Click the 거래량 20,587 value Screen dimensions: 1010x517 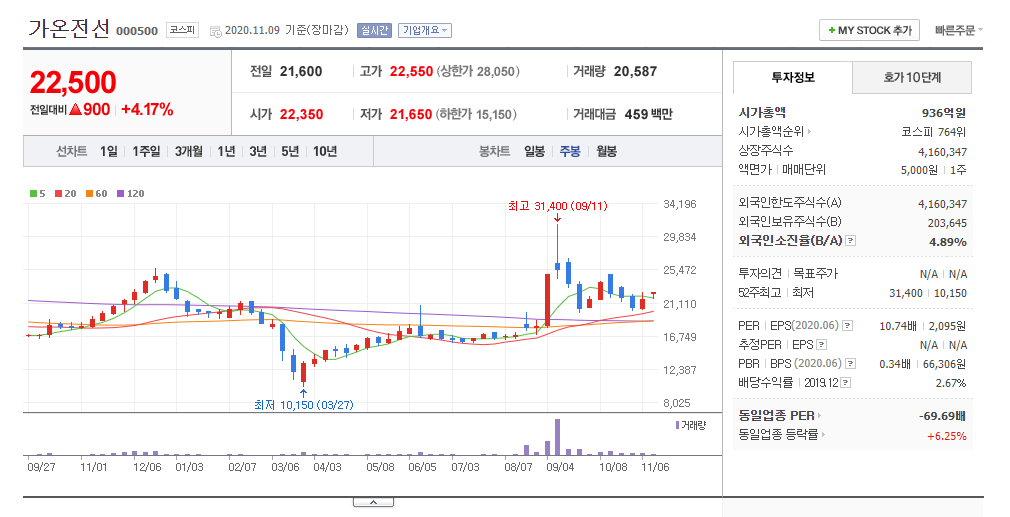pyautogui.click(x=635, y=71)
